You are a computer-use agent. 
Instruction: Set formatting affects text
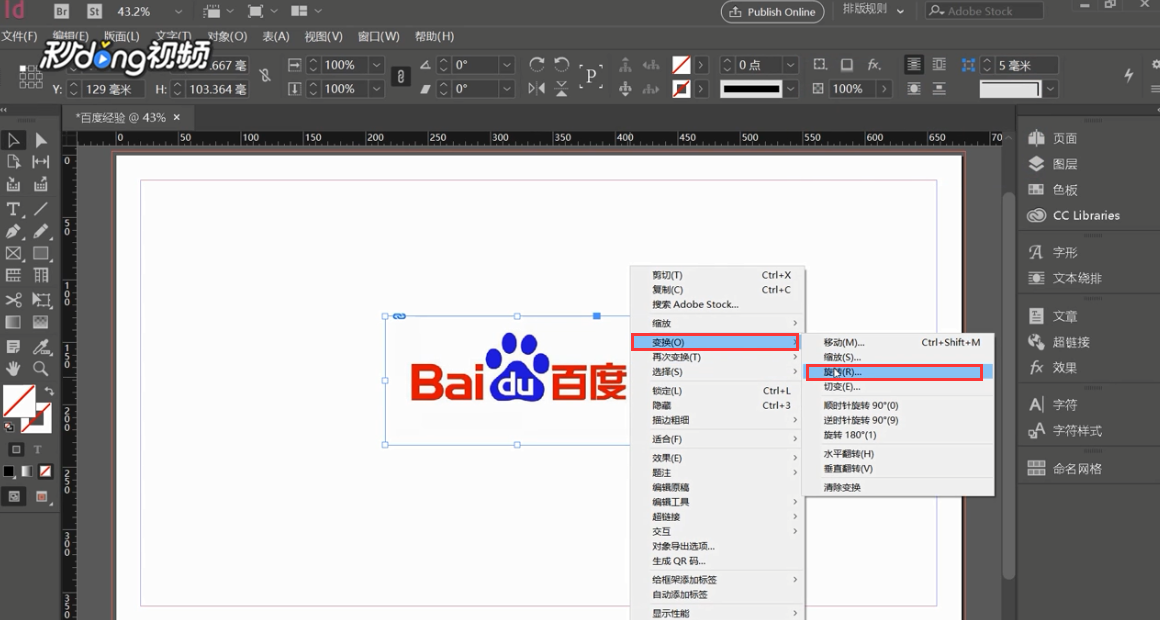(x=38, y=449)
